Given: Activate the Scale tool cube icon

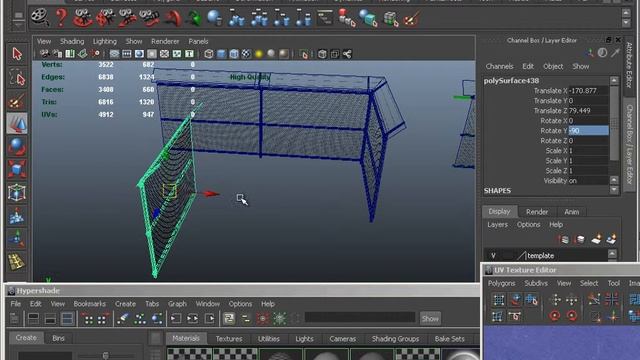Looking at the screenshot, I should coord(17,169).
